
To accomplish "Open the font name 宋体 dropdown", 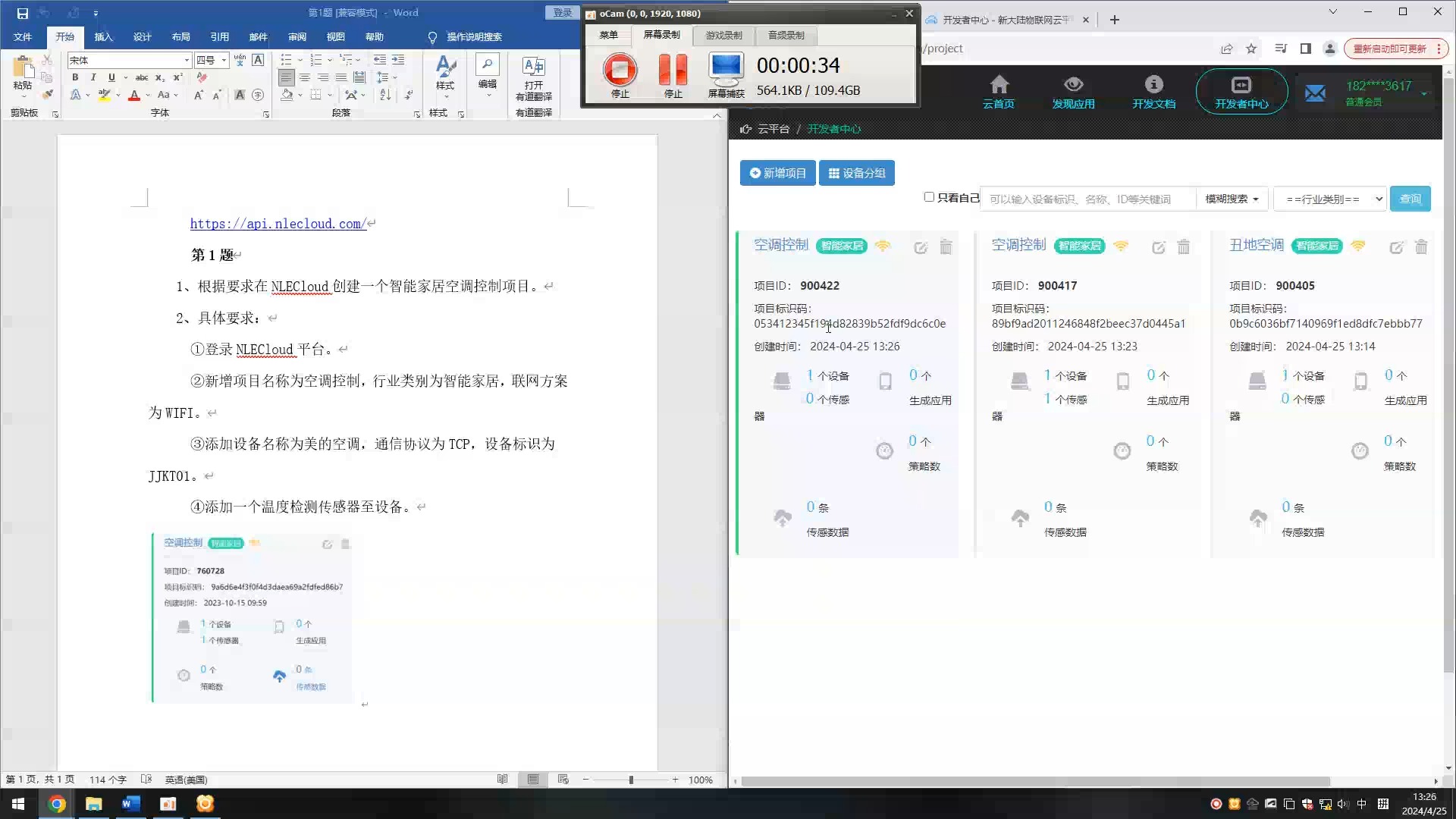I will (187, 60).
